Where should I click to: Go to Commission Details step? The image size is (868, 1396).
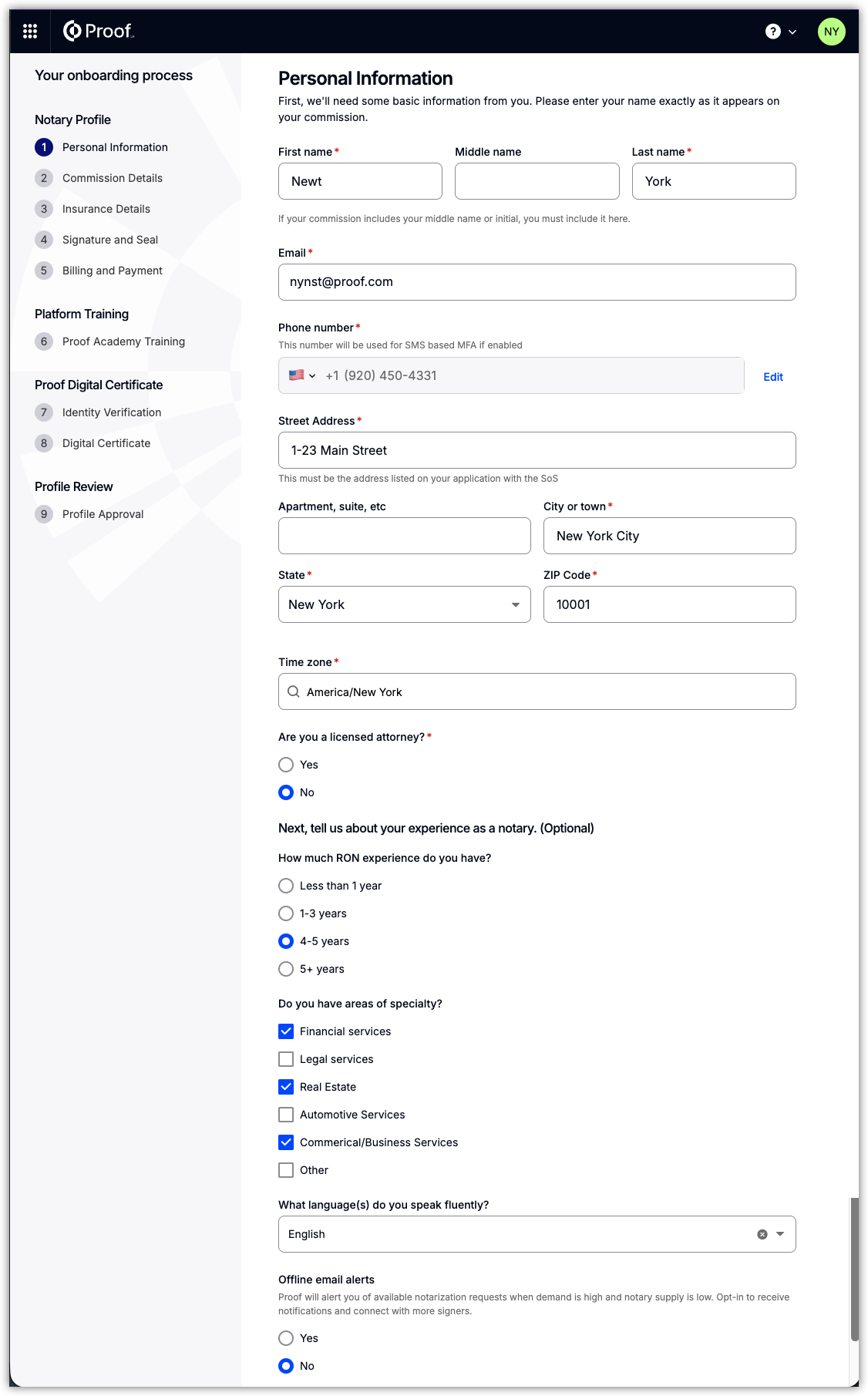tap(113, 178)
